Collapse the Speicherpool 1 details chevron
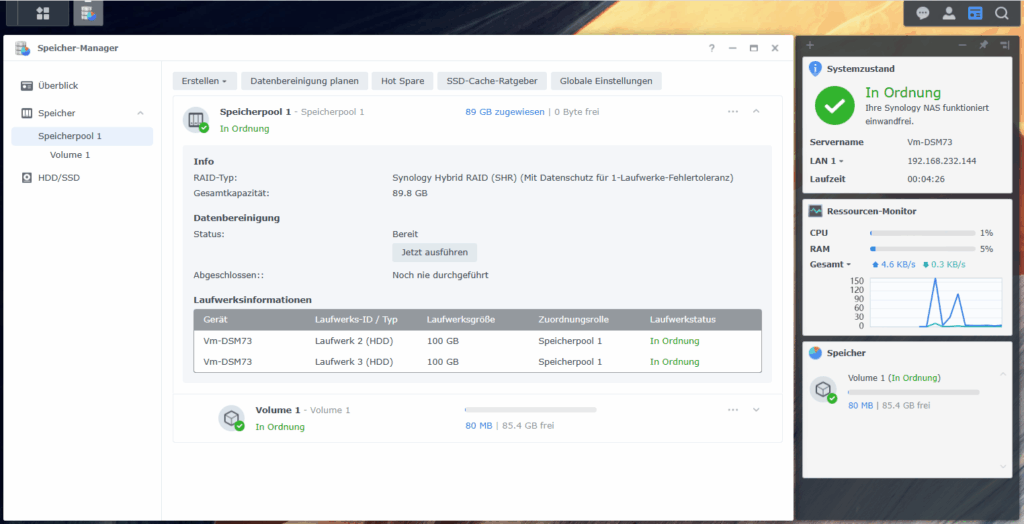 (756, 111)
